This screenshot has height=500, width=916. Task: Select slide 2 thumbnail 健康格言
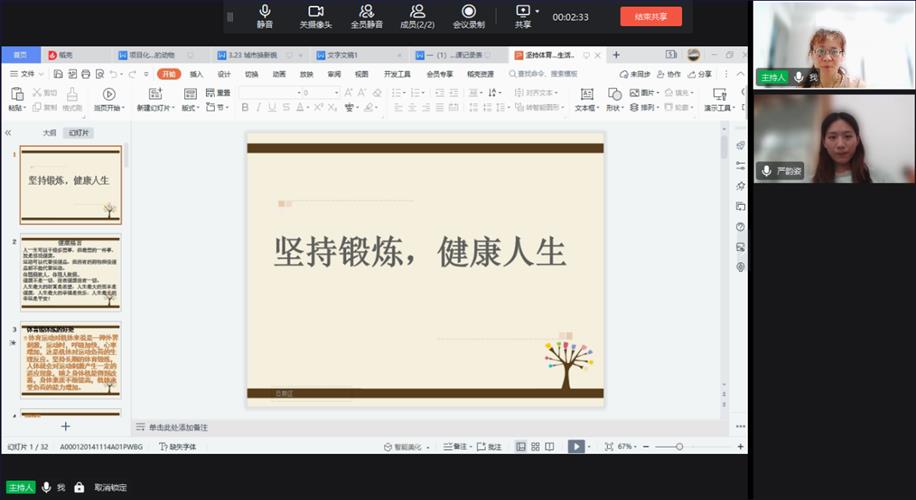71,272
